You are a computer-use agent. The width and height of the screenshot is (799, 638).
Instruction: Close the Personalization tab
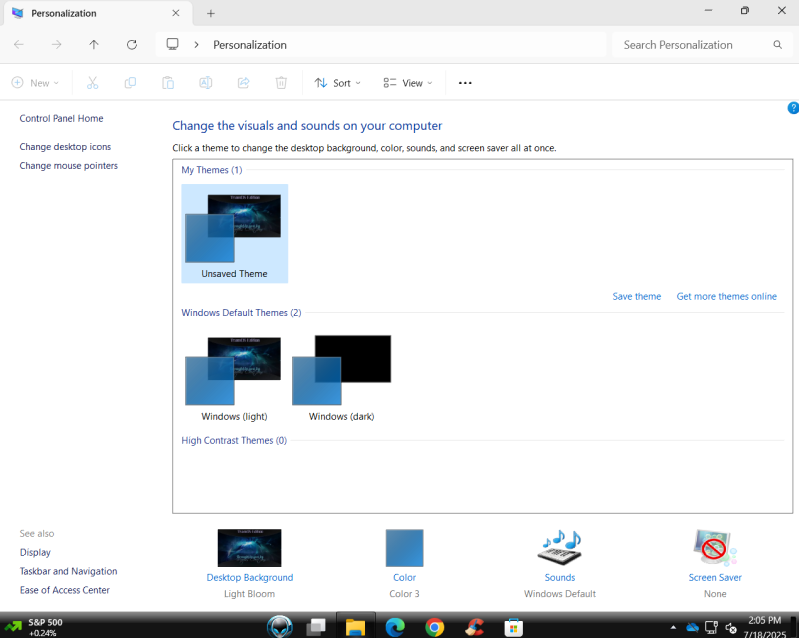coord(176,13)
